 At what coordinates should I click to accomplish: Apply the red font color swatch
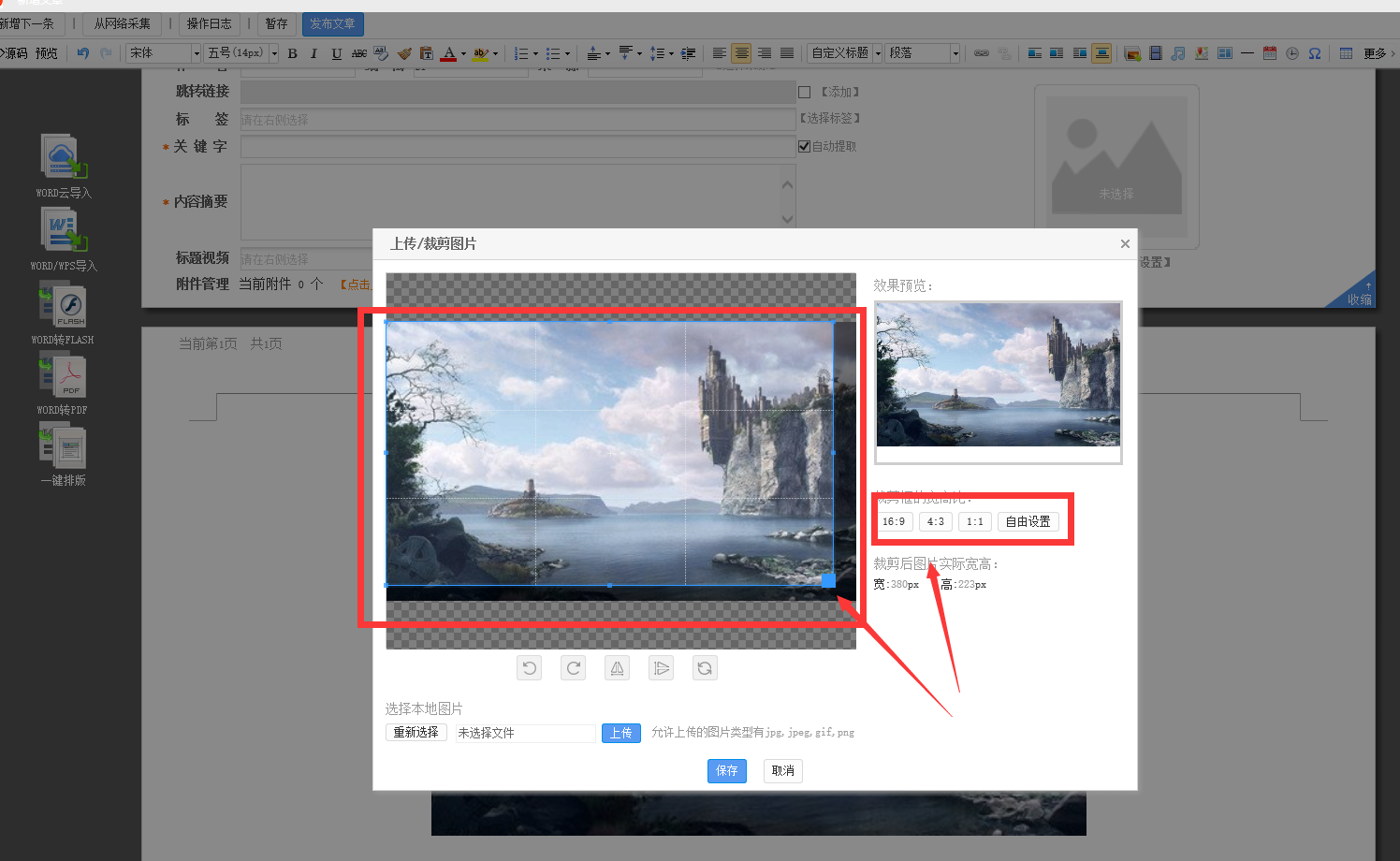pos(448,53)
